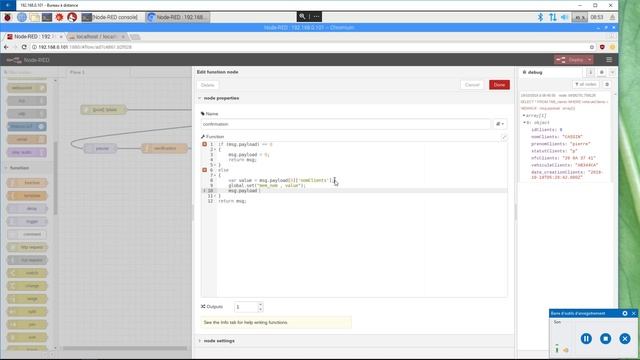The image size is (640, 360).
Task: Stop the recording in toolbar
Action: pyautogui.click(x=606, y=339)
